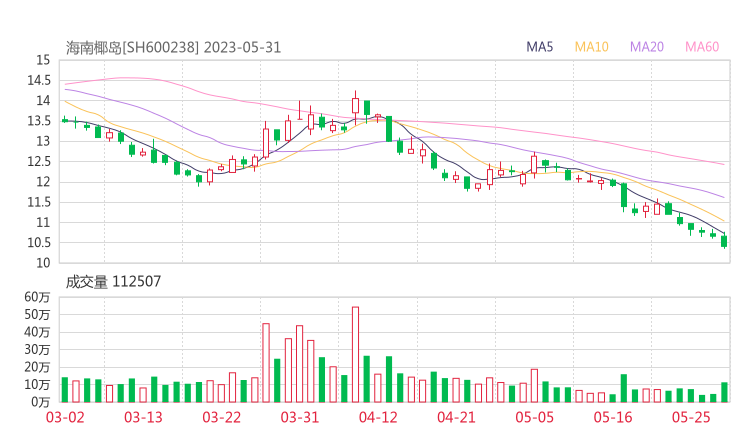Viewport: 740px width, 440px height.
Task: Click the 40万 volume axis label
Action: pyautogui.click(x=37, y=332)
